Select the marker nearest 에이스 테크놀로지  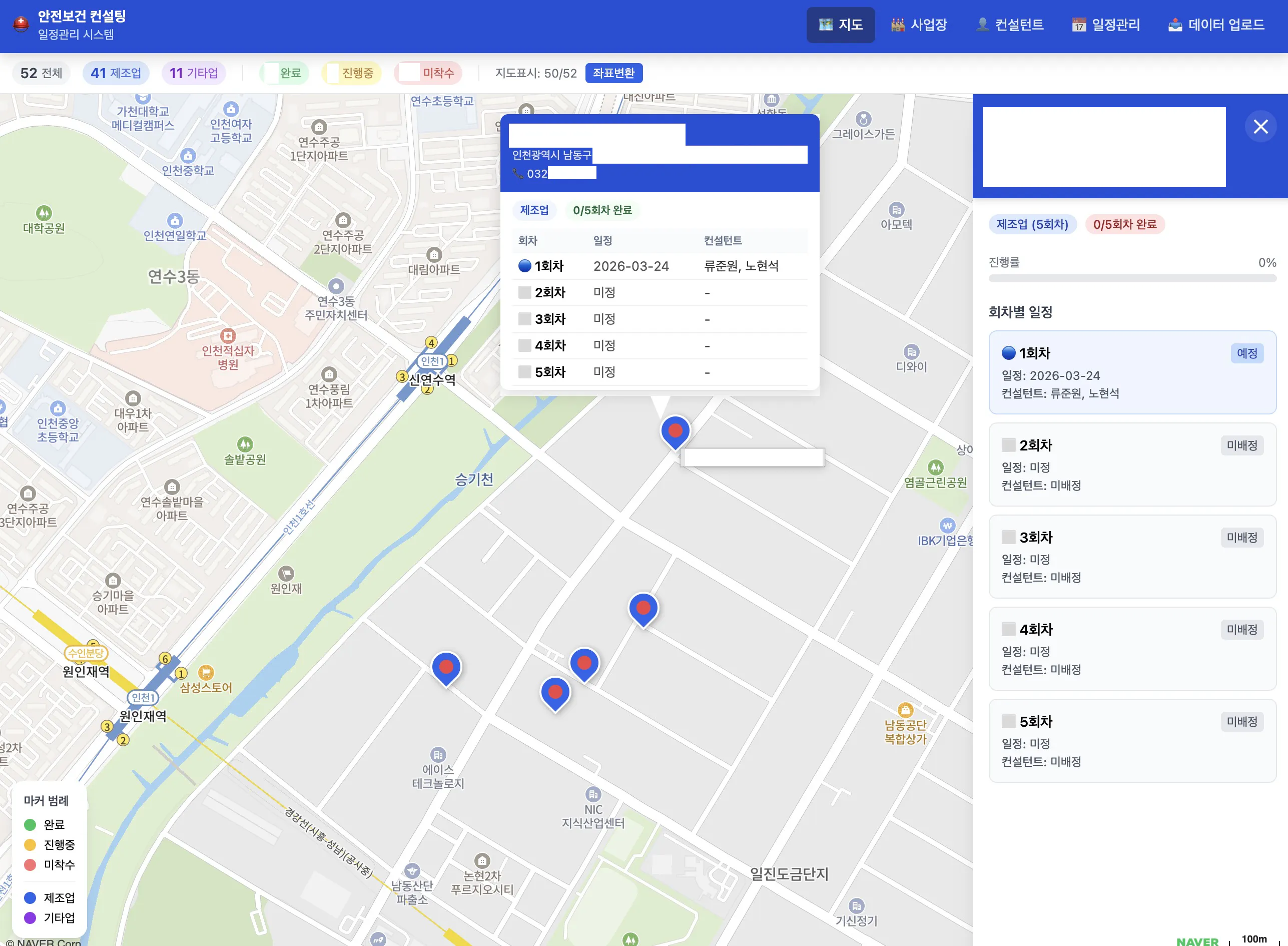[446, 669]
